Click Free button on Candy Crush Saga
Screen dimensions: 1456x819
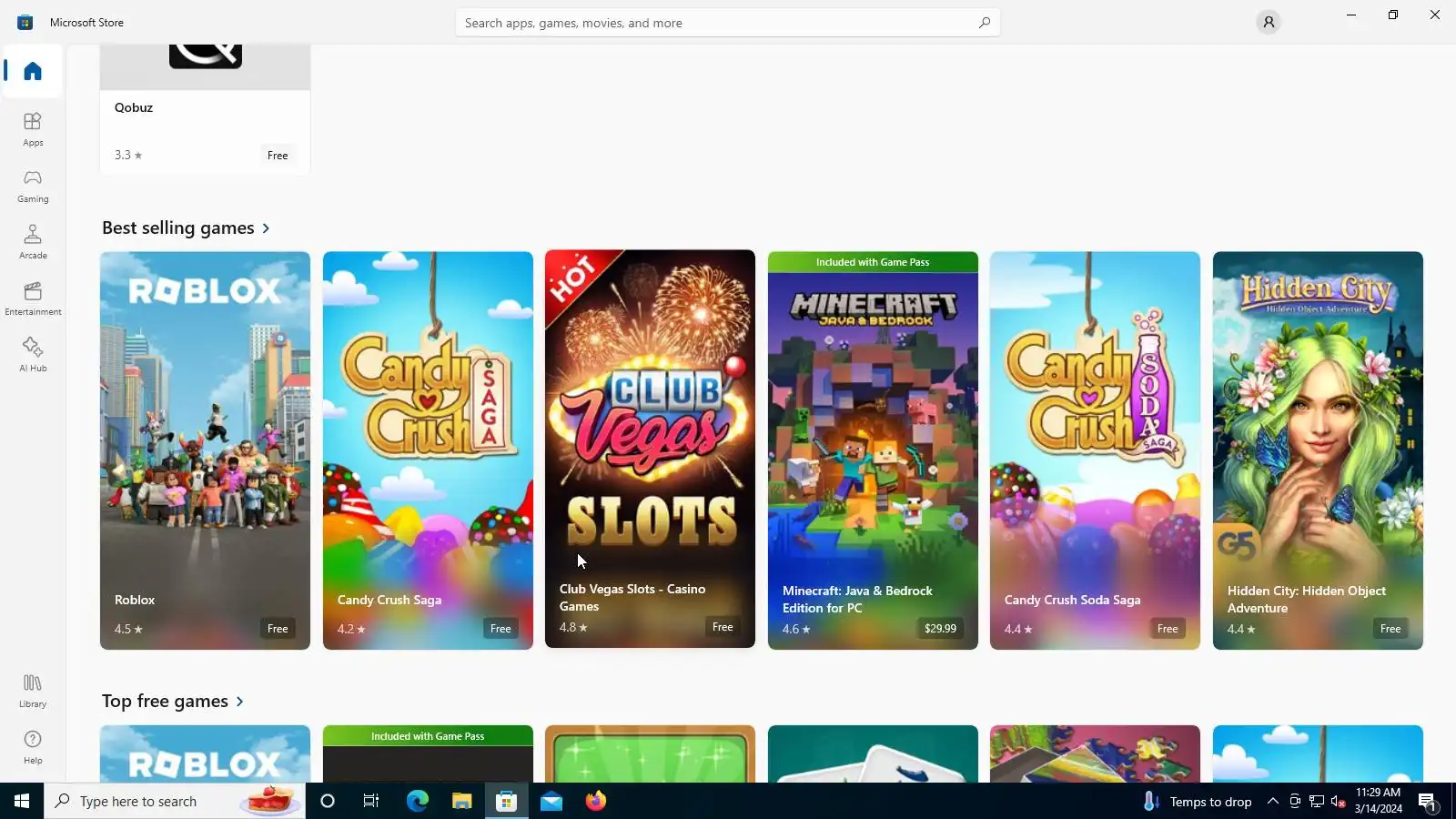pyautogui.click(x=500, y=629)
